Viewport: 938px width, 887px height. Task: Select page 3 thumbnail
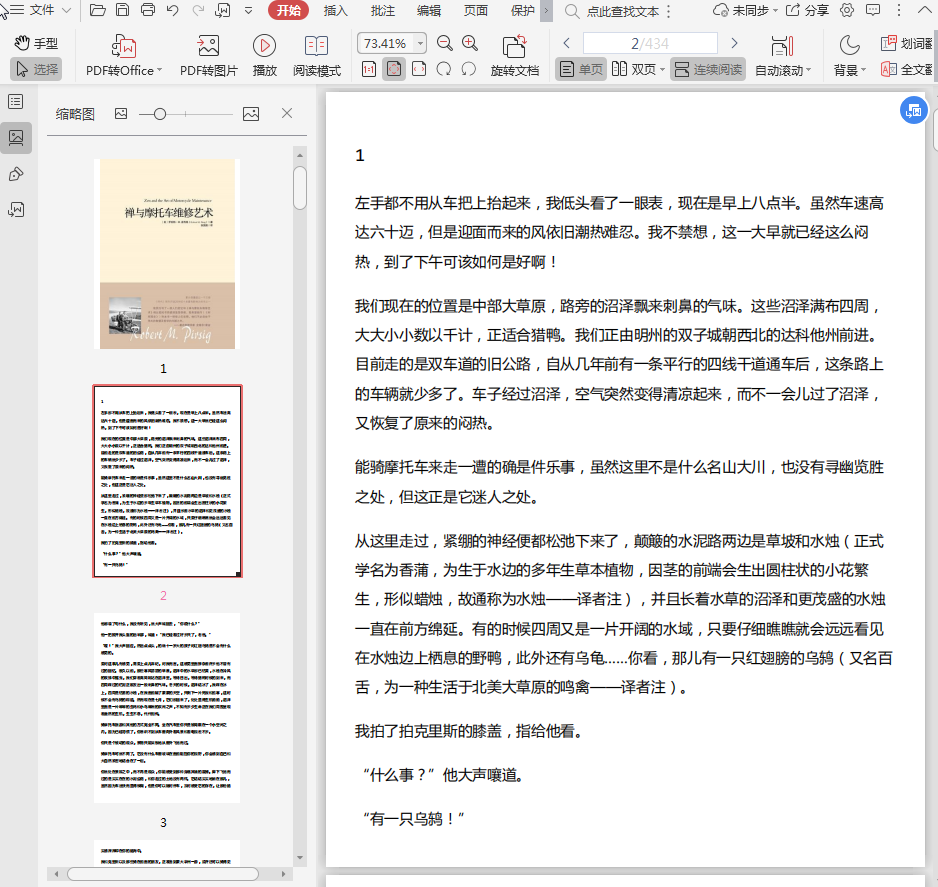point(167,708)
